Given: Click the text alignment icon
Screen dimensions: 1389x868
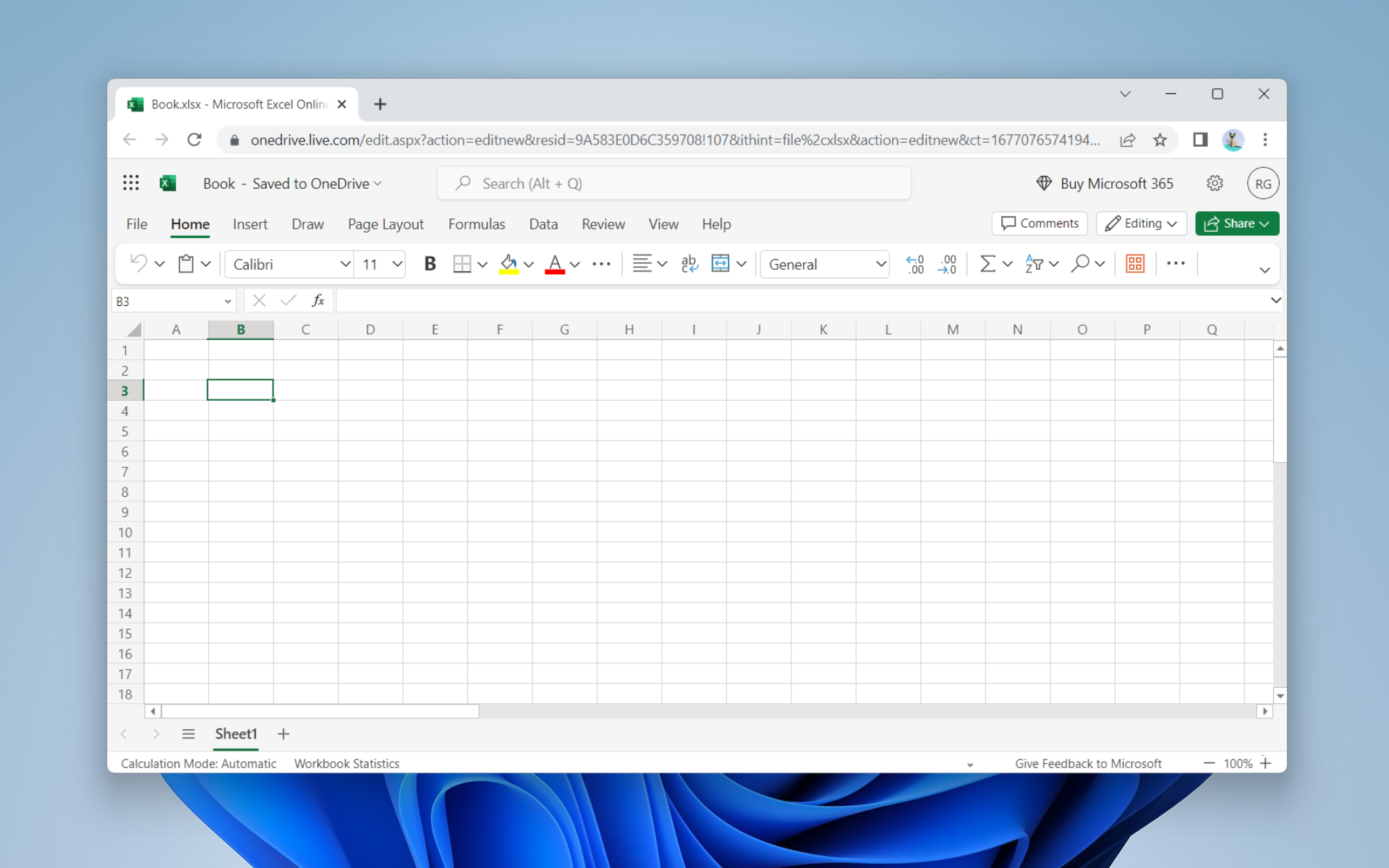Looking at the screenshot, I should tap(642, 264).
